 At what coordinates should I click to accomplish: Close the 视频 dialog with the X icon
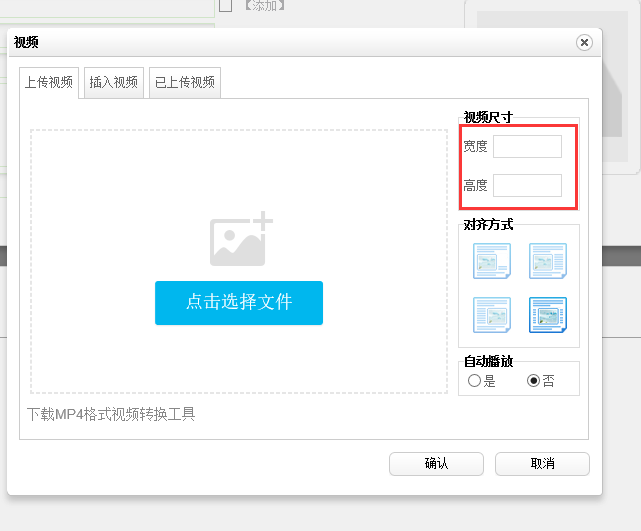584,42
